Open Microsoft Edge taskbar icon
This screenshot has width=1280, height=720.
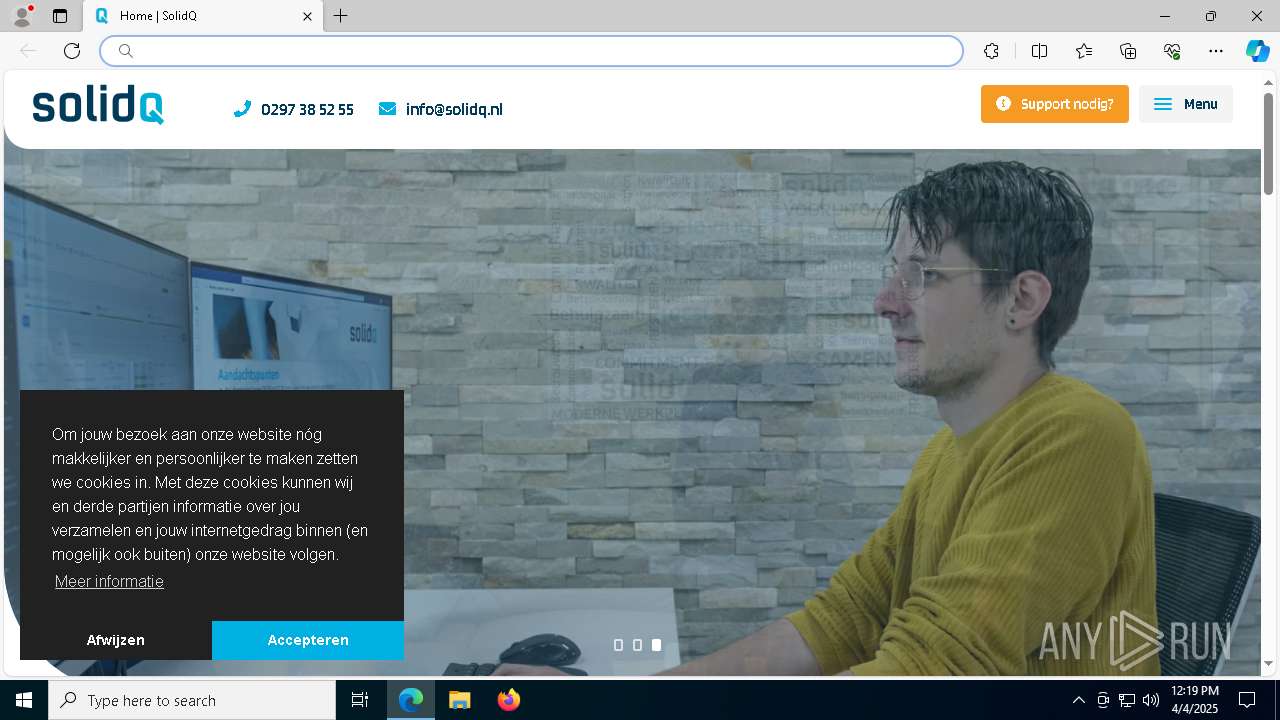click(411, 700)
